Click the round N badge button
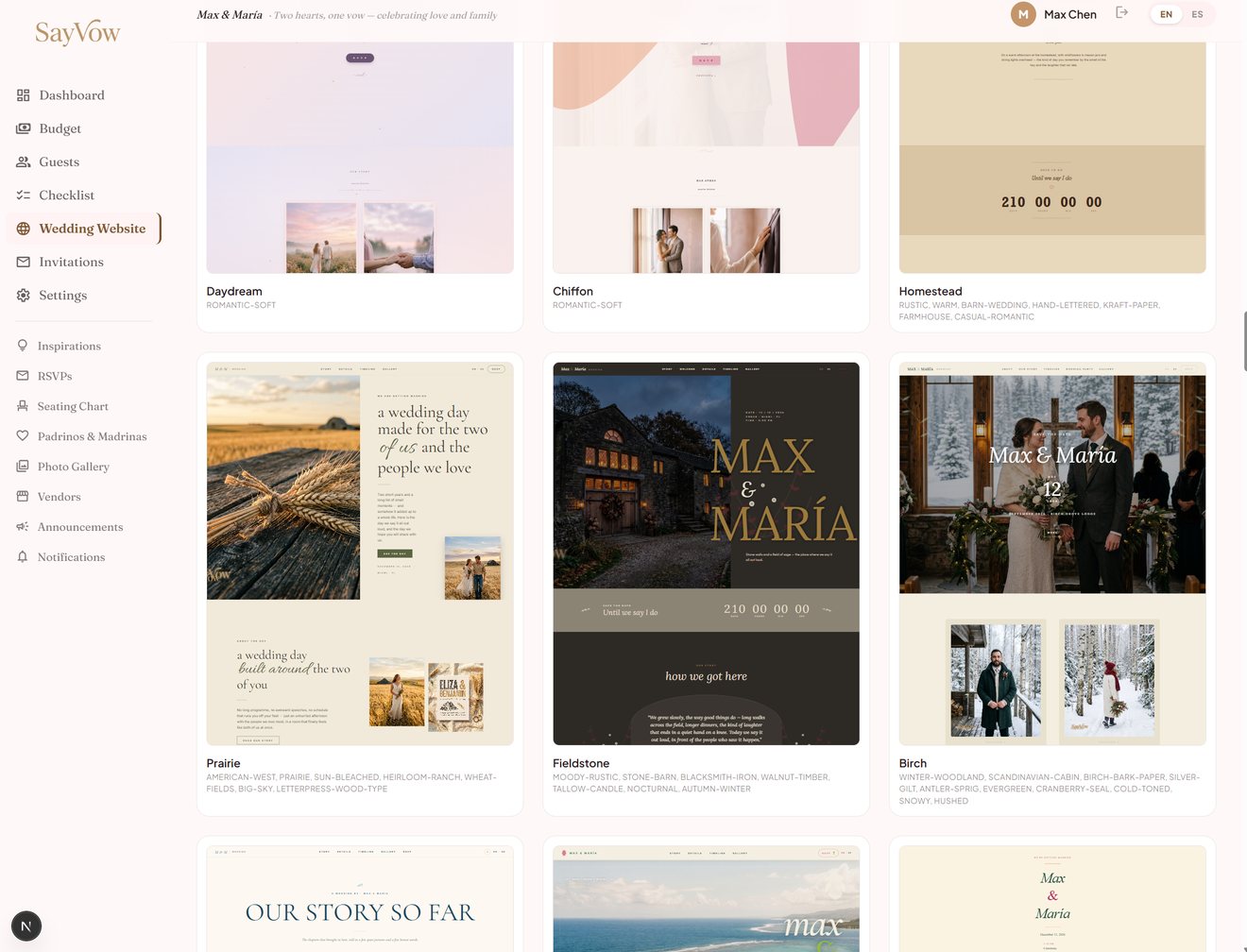Viewport: 1247px width, 952px height. click(26, 926)
